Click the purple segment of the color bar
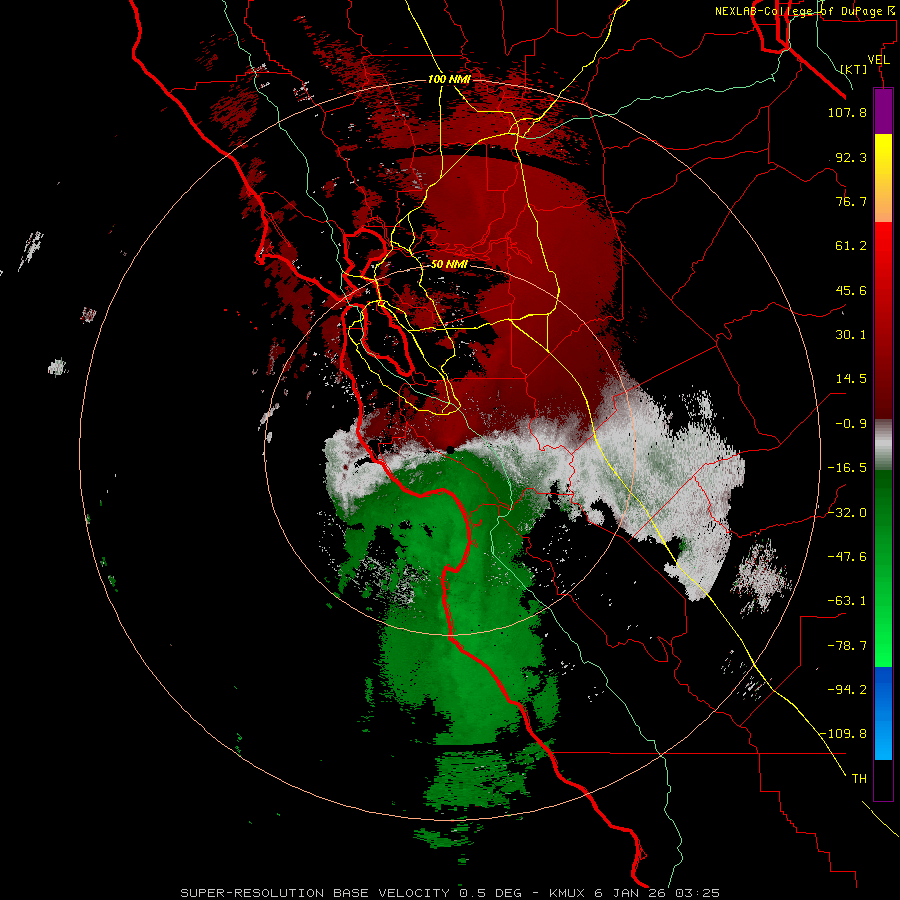The height and width of the screenshot is (900, 900). (x=883, y=112)
